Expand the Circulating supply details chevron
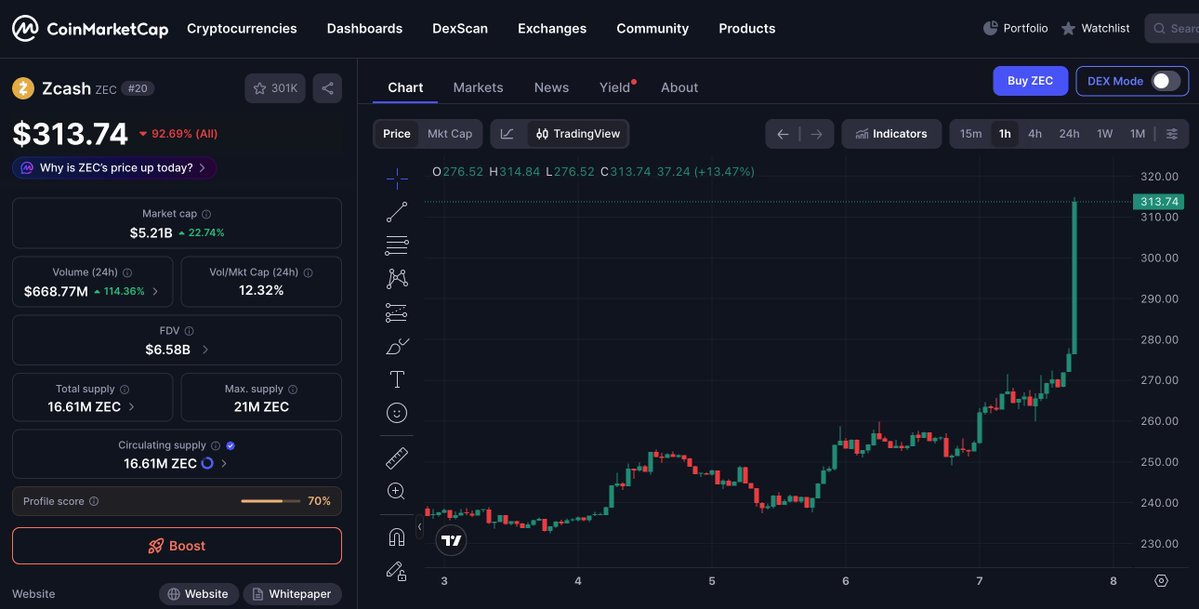 coord(223,464)
